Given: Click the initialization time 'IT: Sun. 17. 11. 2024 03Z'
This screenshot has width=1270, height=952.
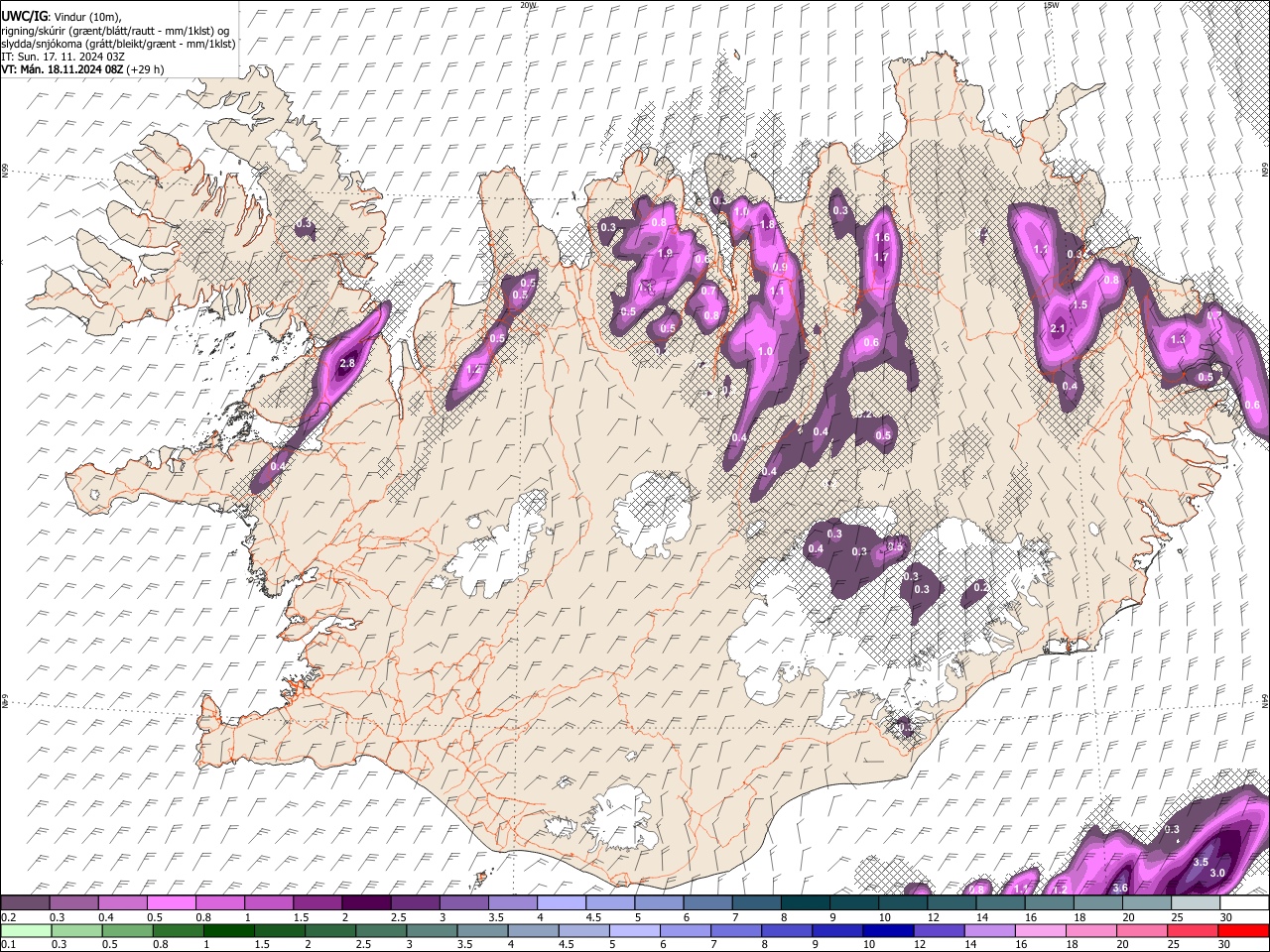Looking at the screenshot, I should pos(63,57).
